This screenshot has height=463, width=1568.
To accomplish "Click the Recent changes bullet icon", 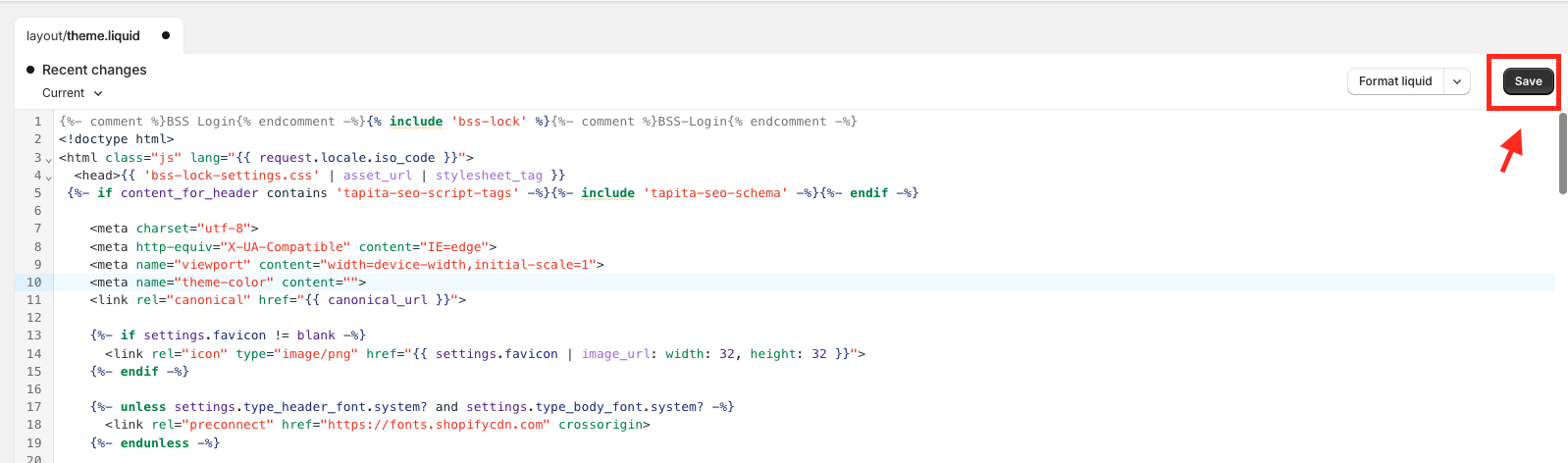I will tap(30, 70).
